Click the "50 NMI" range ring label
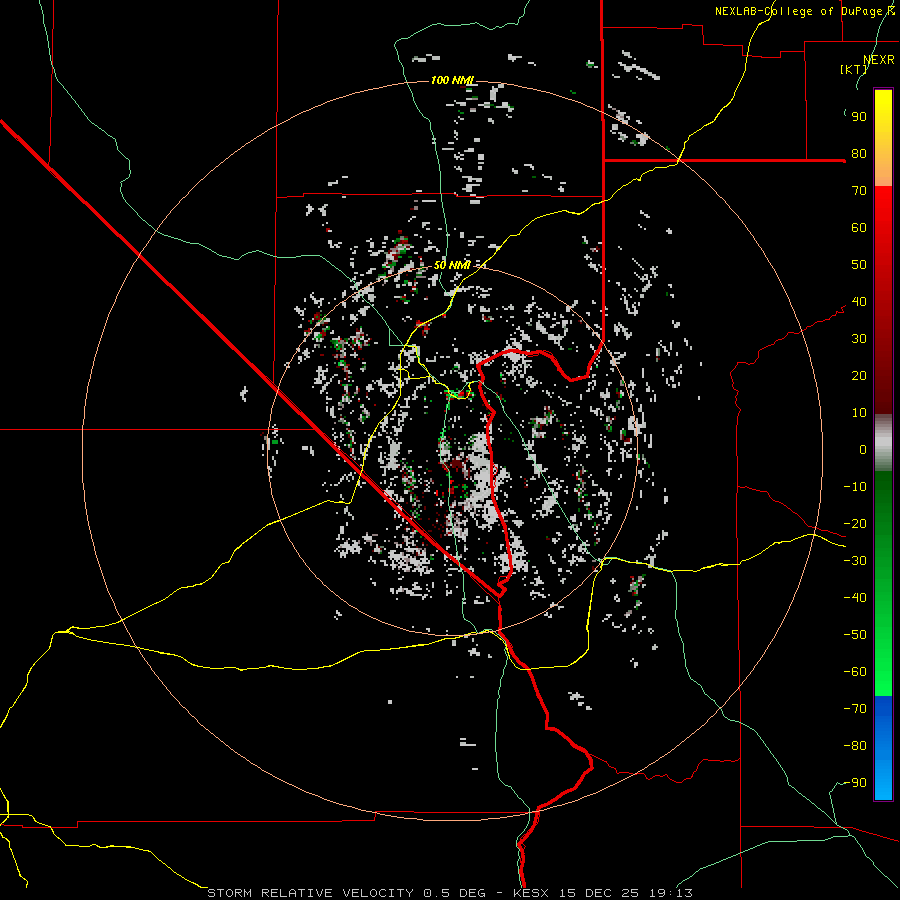900x900 pixels. point(452,265)
